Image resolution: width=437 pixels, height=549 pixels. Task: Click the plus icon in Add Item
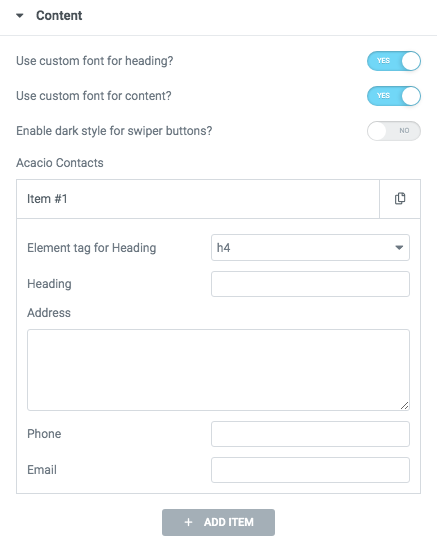[188, 522]
